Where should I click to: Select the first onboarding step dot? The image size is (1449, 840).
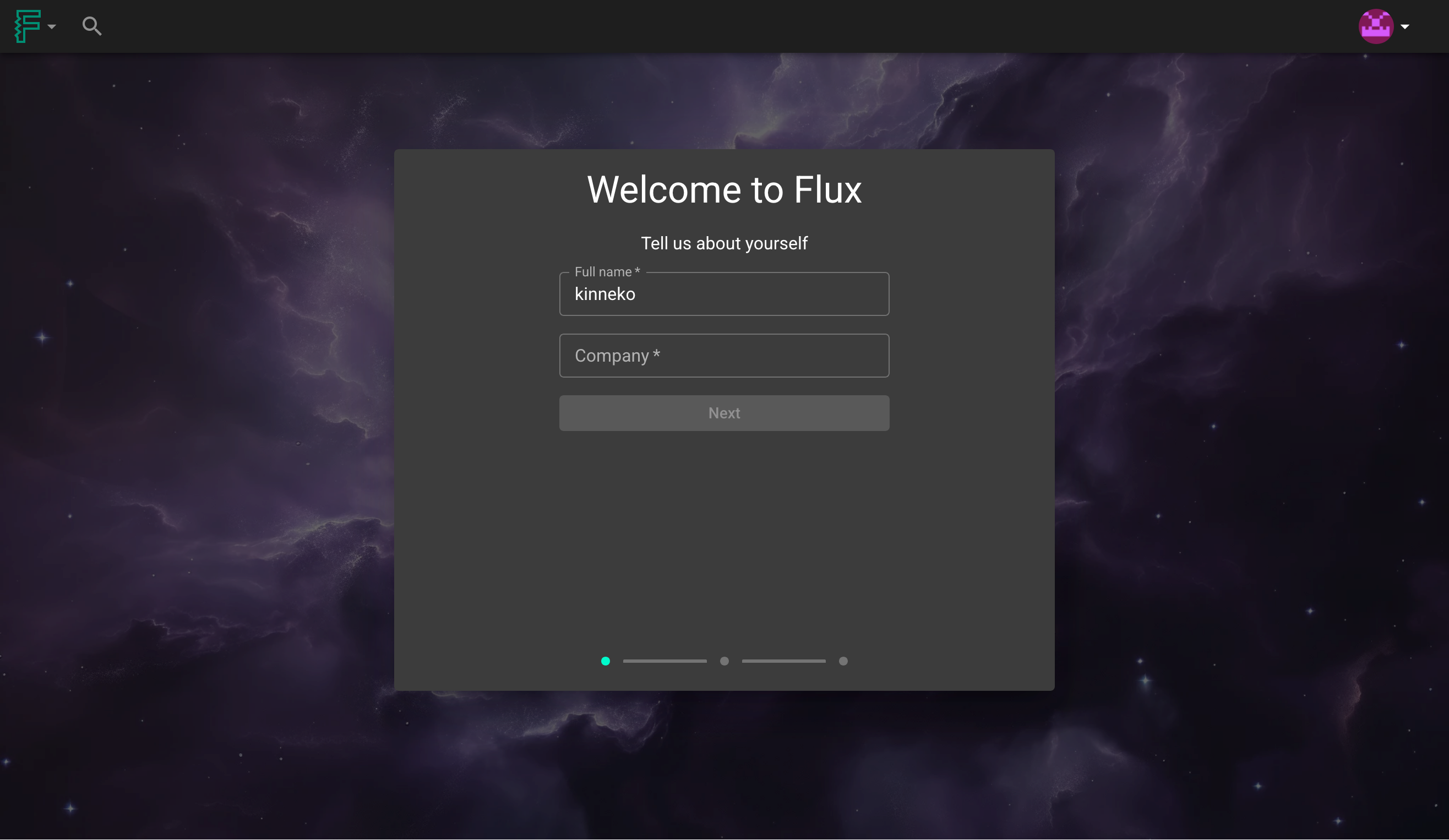click(606, 662)
